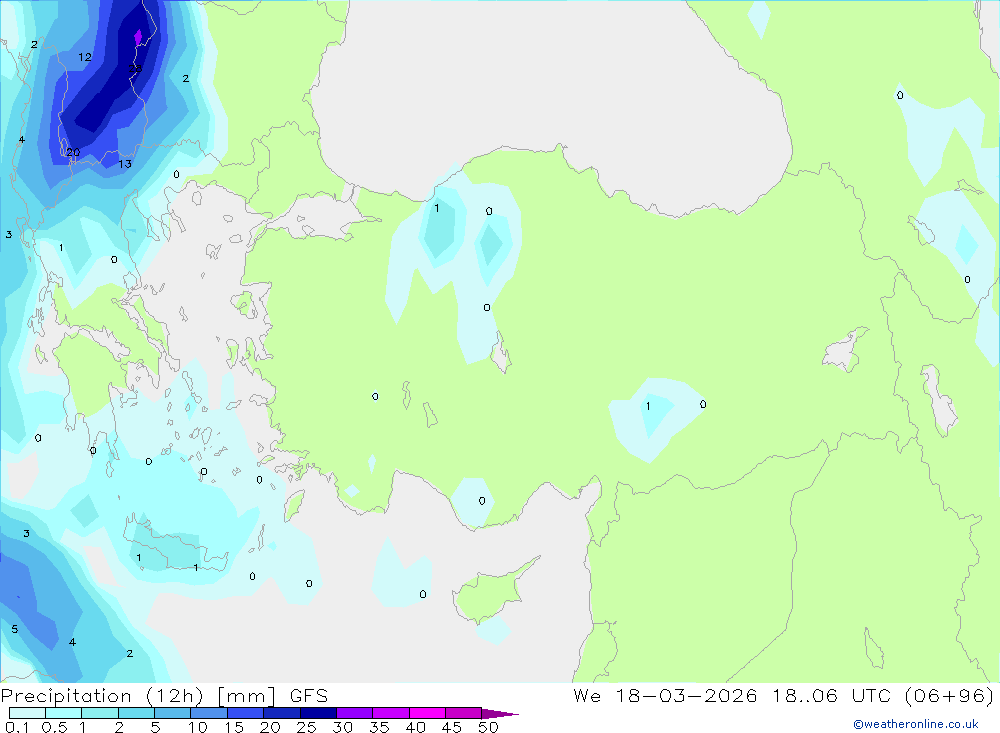This screenshot has height=733, width=1000.
Task: Click the 'We 18-03-2026 18..06 UTC (06+96)' date label
Action: pos(784,696)
